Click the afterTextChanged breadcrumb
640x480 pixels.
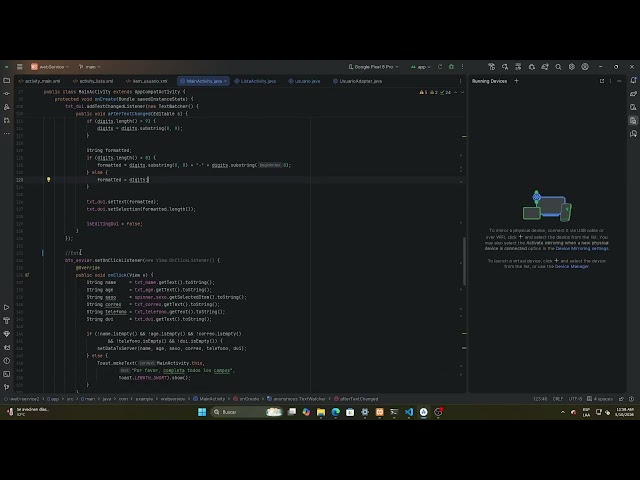(x=356, y=399)
